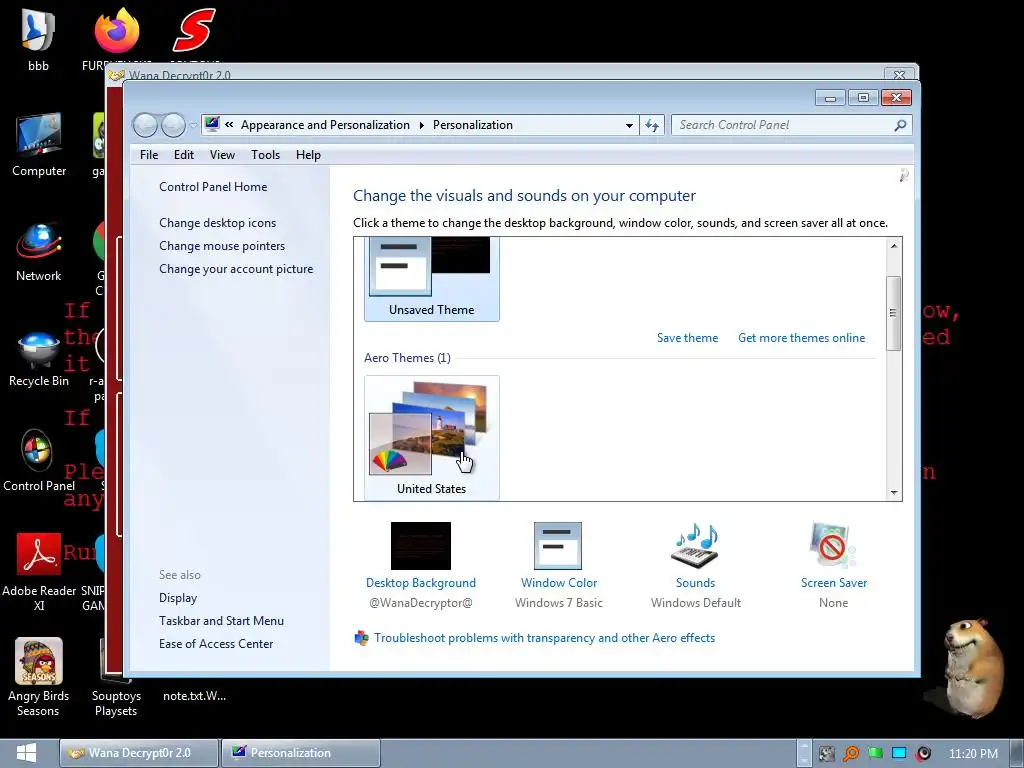Image resolution: width=1024 pixels, height=768 pixels.
Task: Open the Sounds settings icon
Action: click(695, 545)
